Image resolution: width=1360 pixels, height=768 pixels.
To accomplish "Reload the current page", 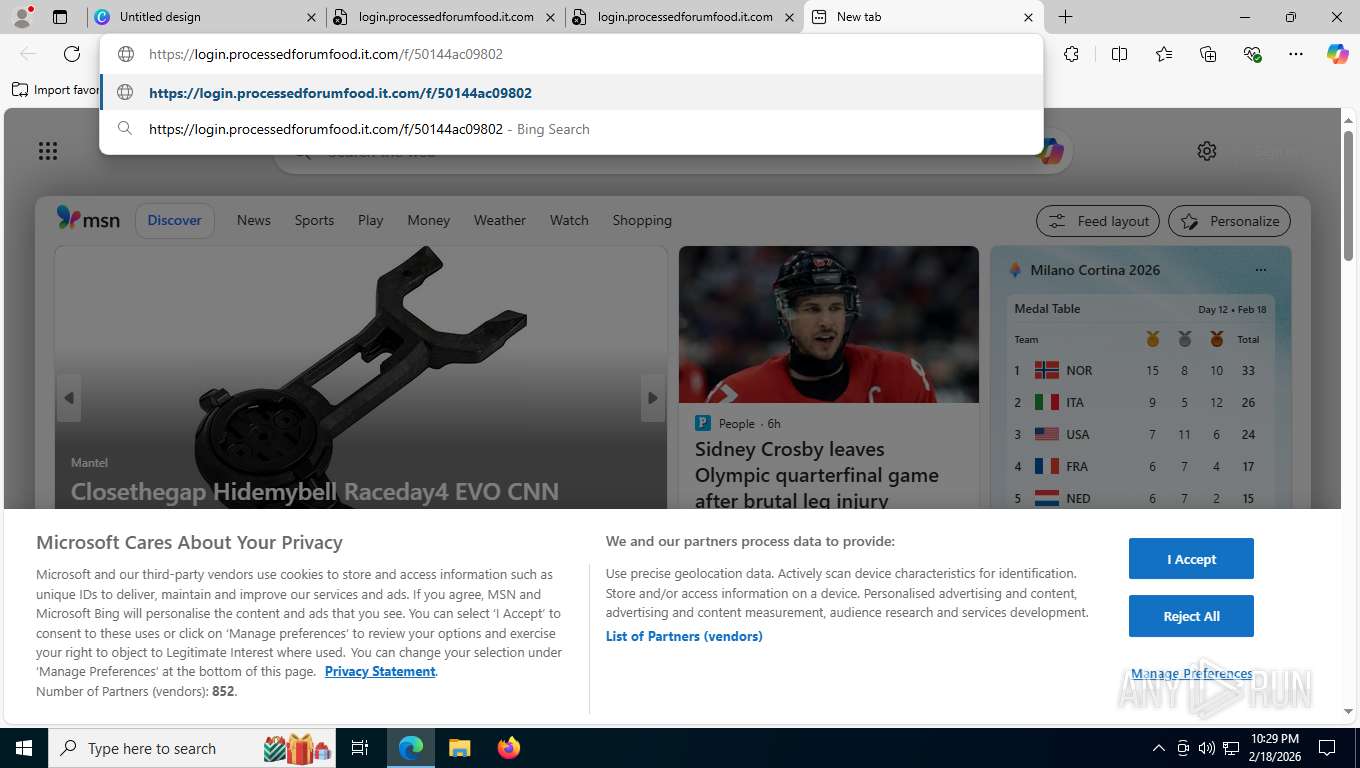I will [x=72, y=54].
